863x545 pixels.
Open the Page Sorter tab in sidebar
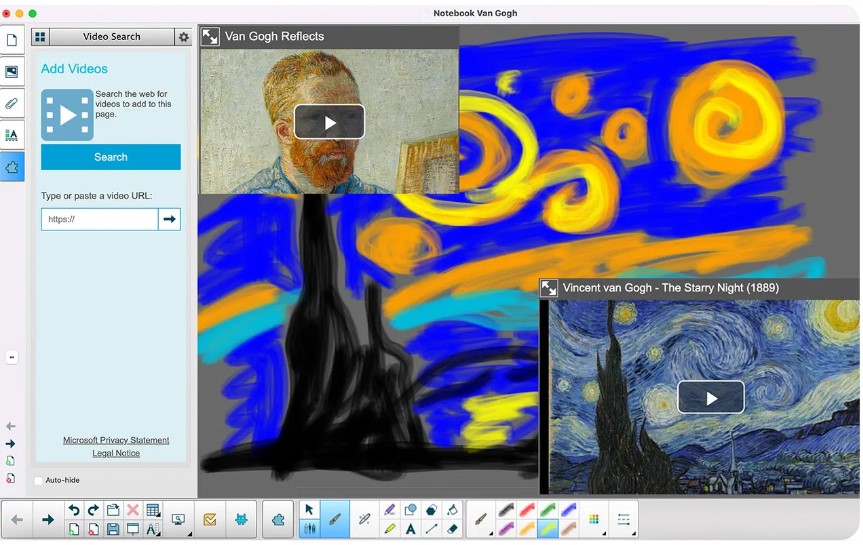pyautogui.click(x=12, y=40)
